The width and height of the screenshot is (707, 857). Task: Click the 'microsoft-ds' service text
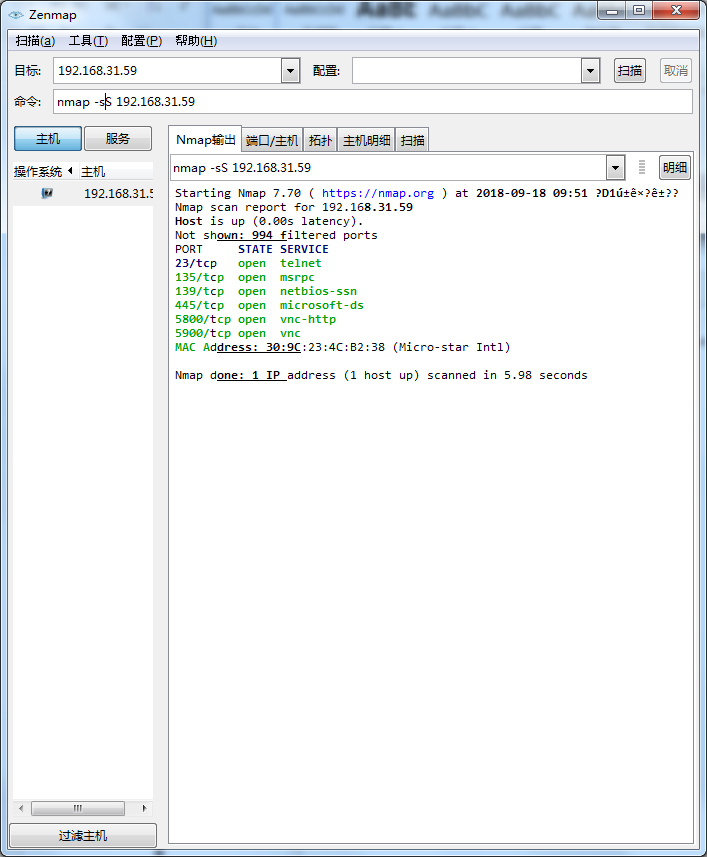pyautogui.click(x=322, y=306)
